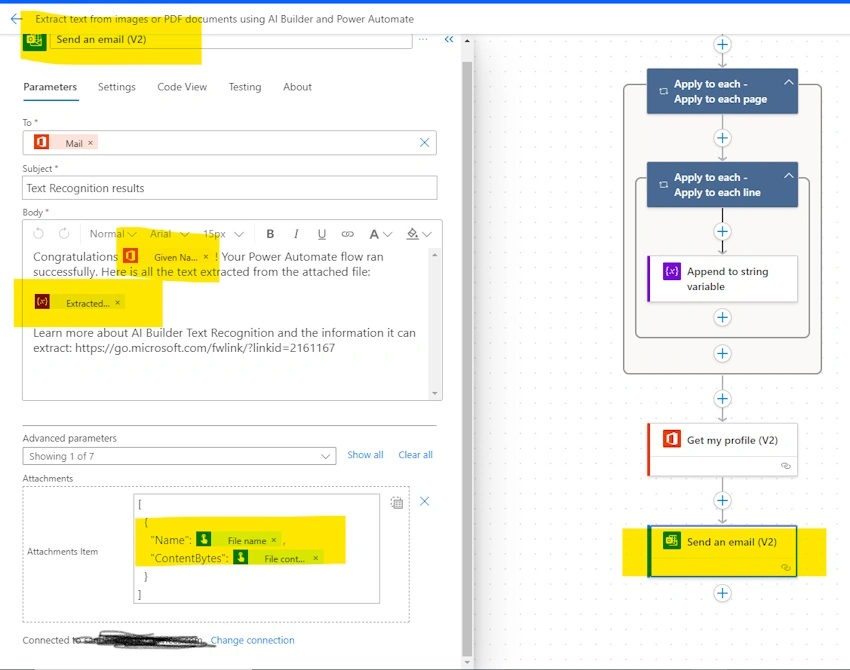The image size is (850, 670).
Task: Open the font color picker (A icon)
Action: [380, 234]
